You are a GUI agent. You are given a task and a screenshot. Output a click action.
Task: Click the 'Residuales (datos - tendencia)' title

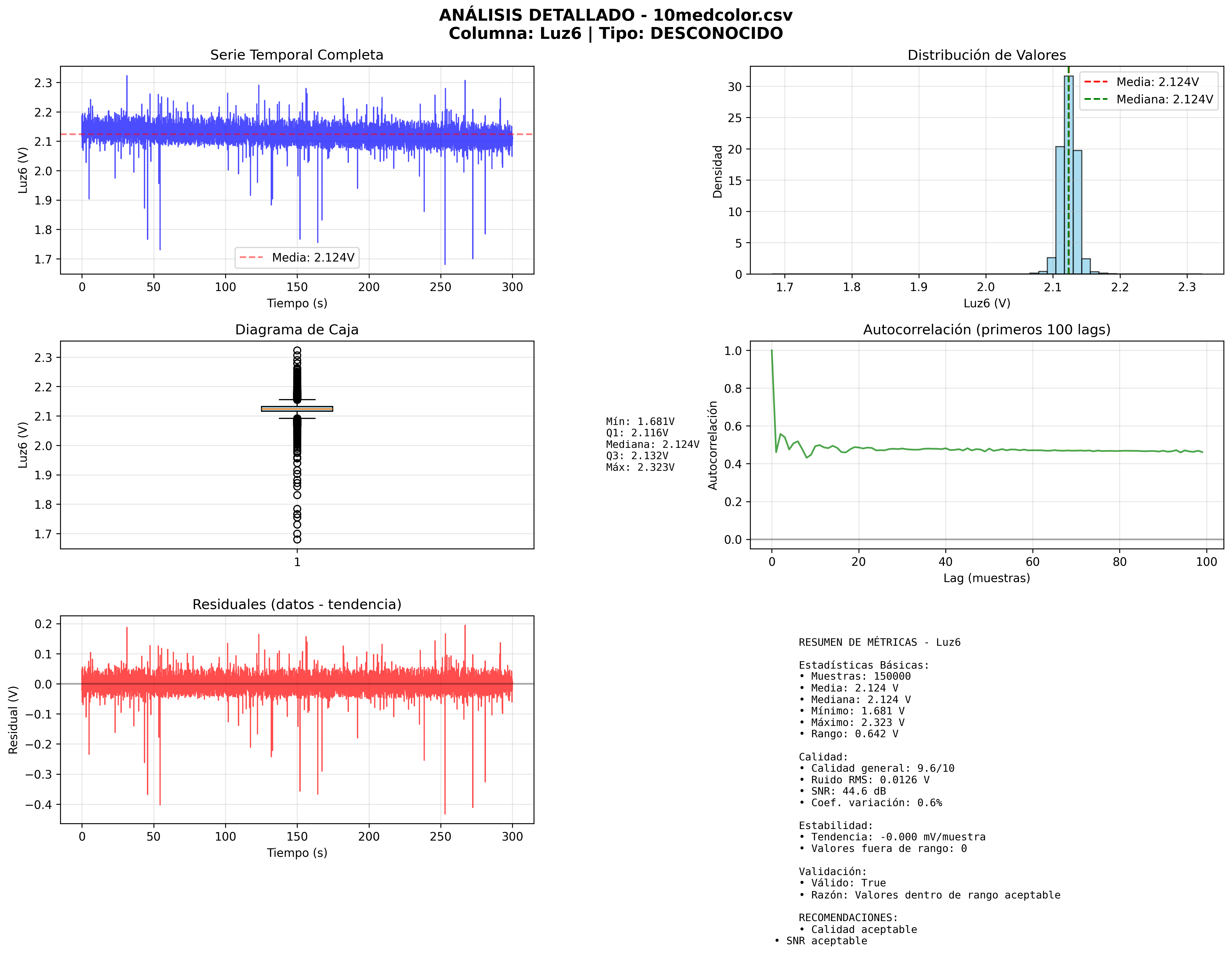[296, 605]
